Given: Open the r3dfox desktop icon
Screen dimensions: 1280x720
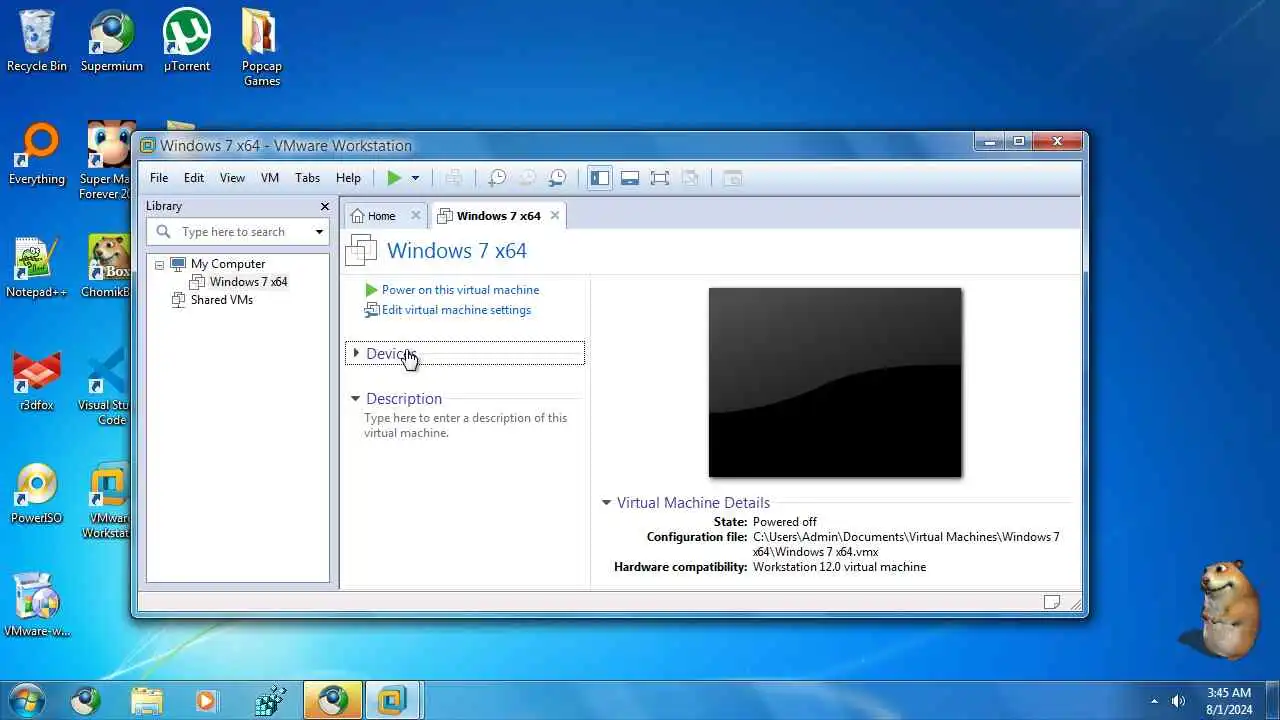Looking at the screenshot, I should pos(37,381).
